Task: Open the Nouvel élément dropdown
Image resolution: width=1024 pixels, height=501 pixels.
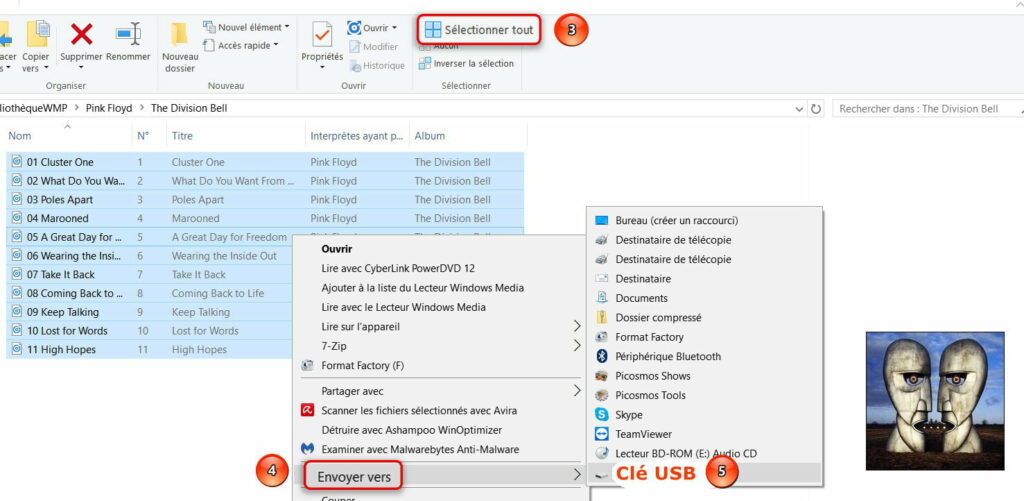Action: pyautogui.click(x=246, y=27)
